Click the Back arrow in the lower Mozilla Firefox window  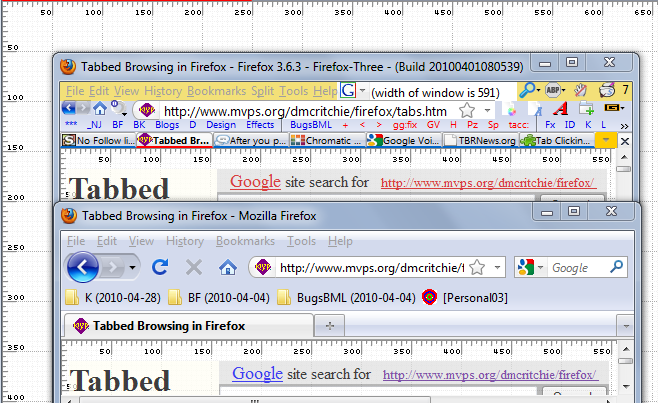point(82,267)
